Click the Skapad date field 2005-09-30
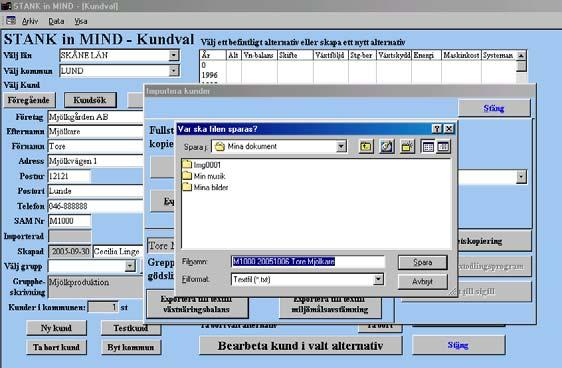 tap(70, 251)
